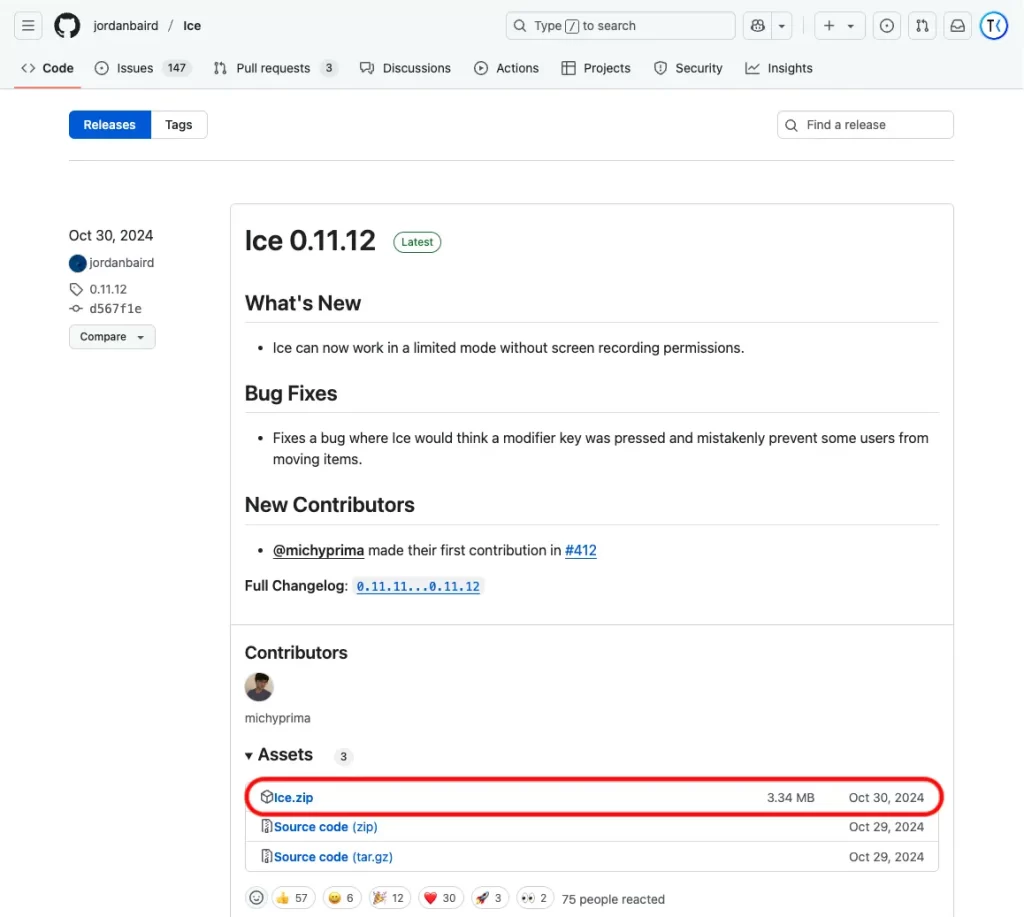Open Pull requests shortcut in header
1024x917 pixels.
pyautogui.click(x=921, y=25)
